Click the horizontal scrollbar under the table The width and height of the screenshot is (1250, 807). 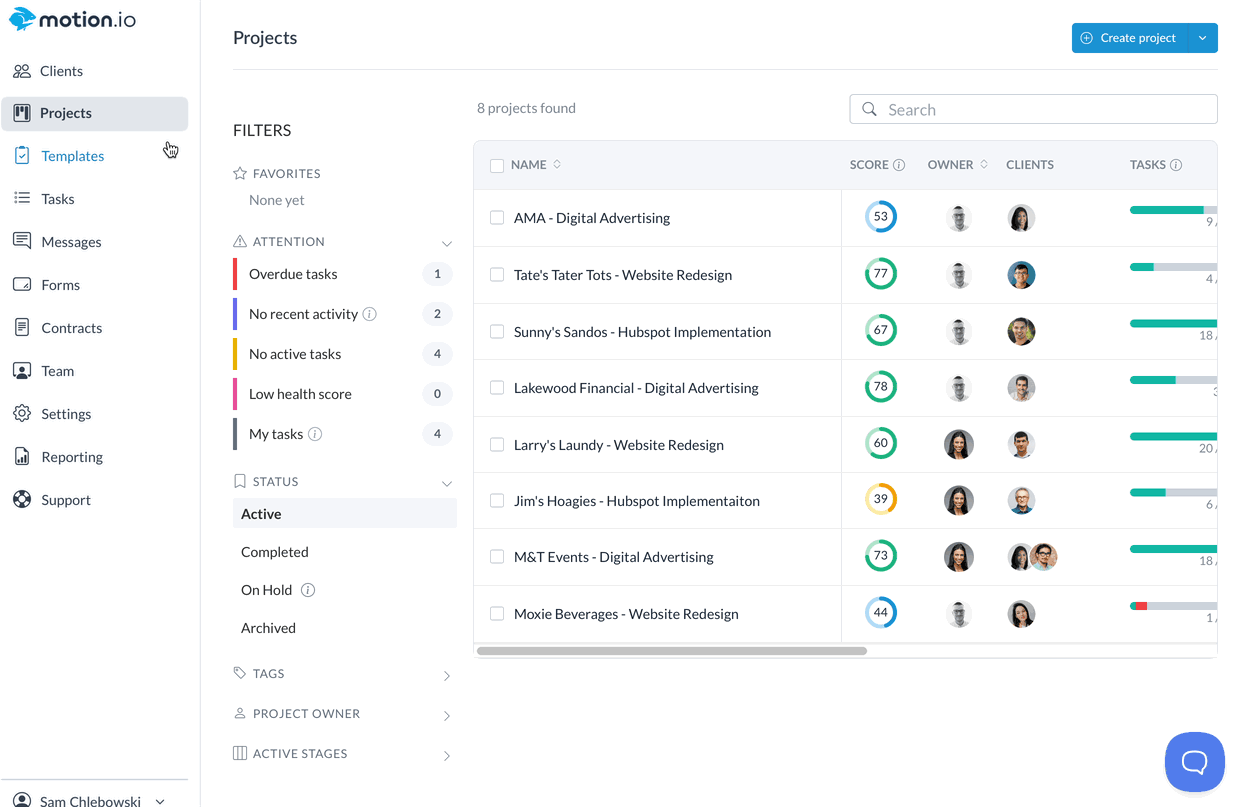[x=672, y=651]
